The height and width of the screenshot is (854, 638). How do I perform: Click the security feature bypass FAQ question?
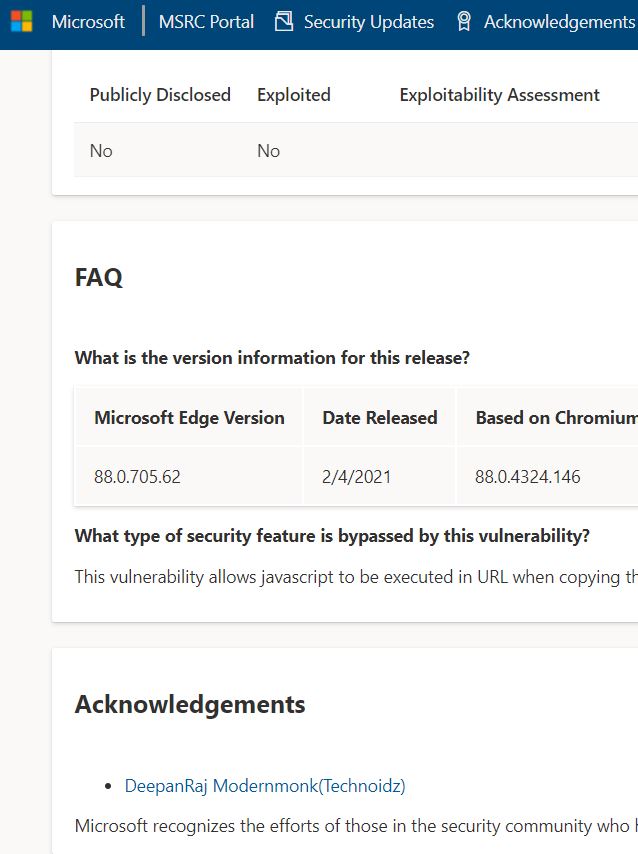click(332, 536)
